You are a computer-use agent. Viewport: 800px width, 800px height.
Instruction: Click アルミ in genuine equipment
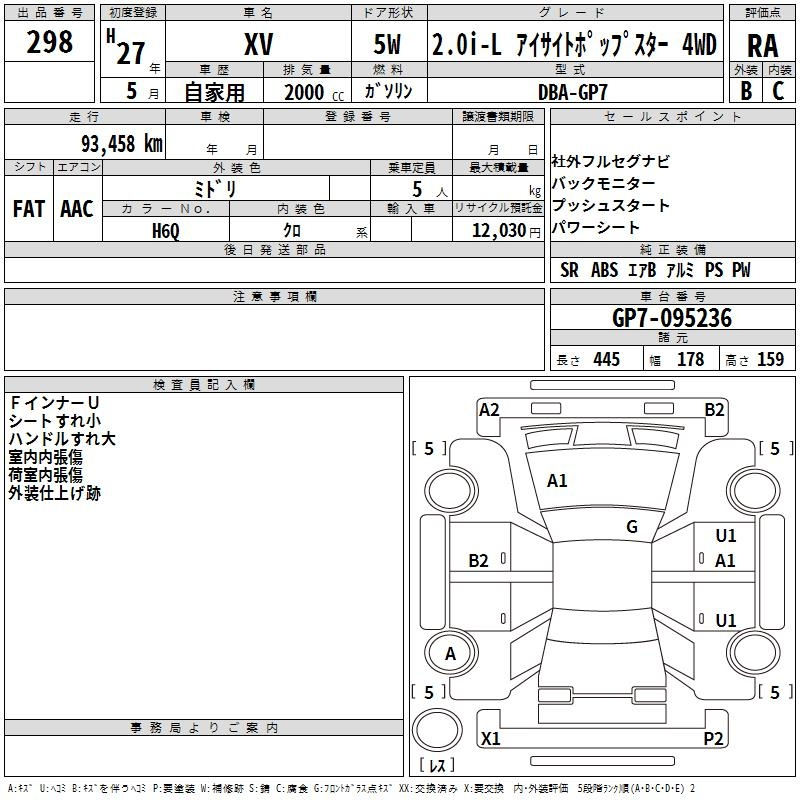point(680,270)
